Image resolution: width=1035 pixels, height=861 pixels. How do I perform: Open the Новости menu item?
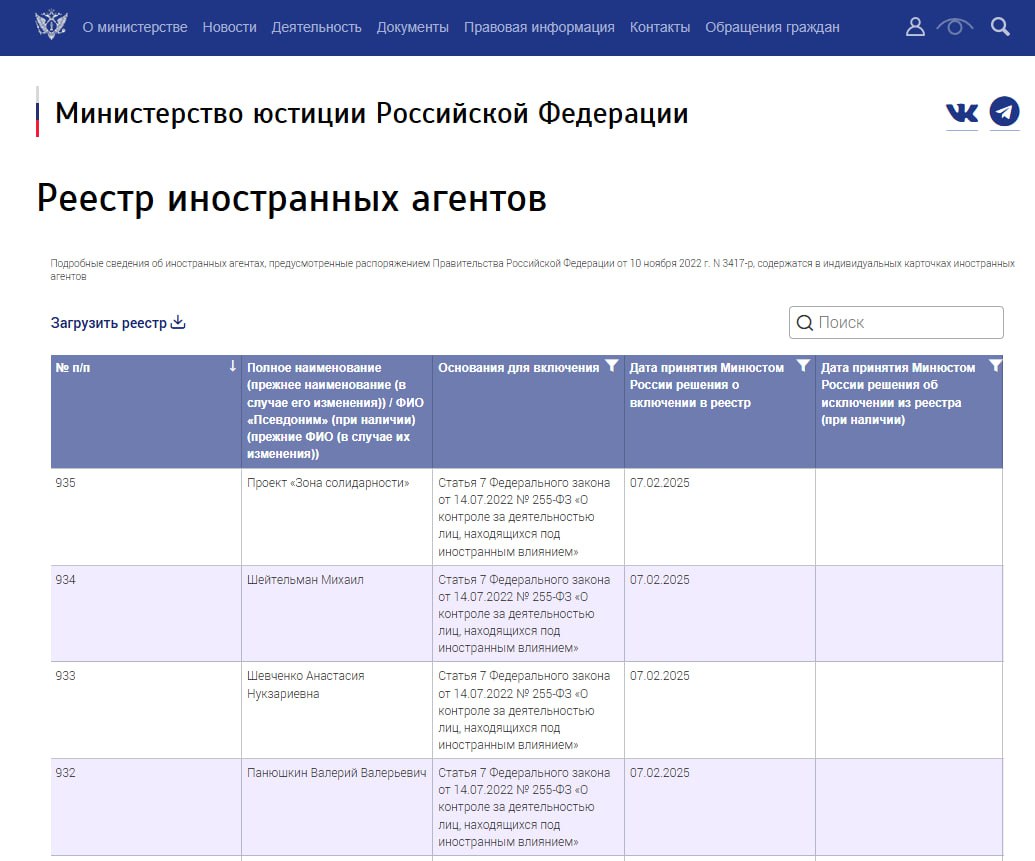[229, 27]
